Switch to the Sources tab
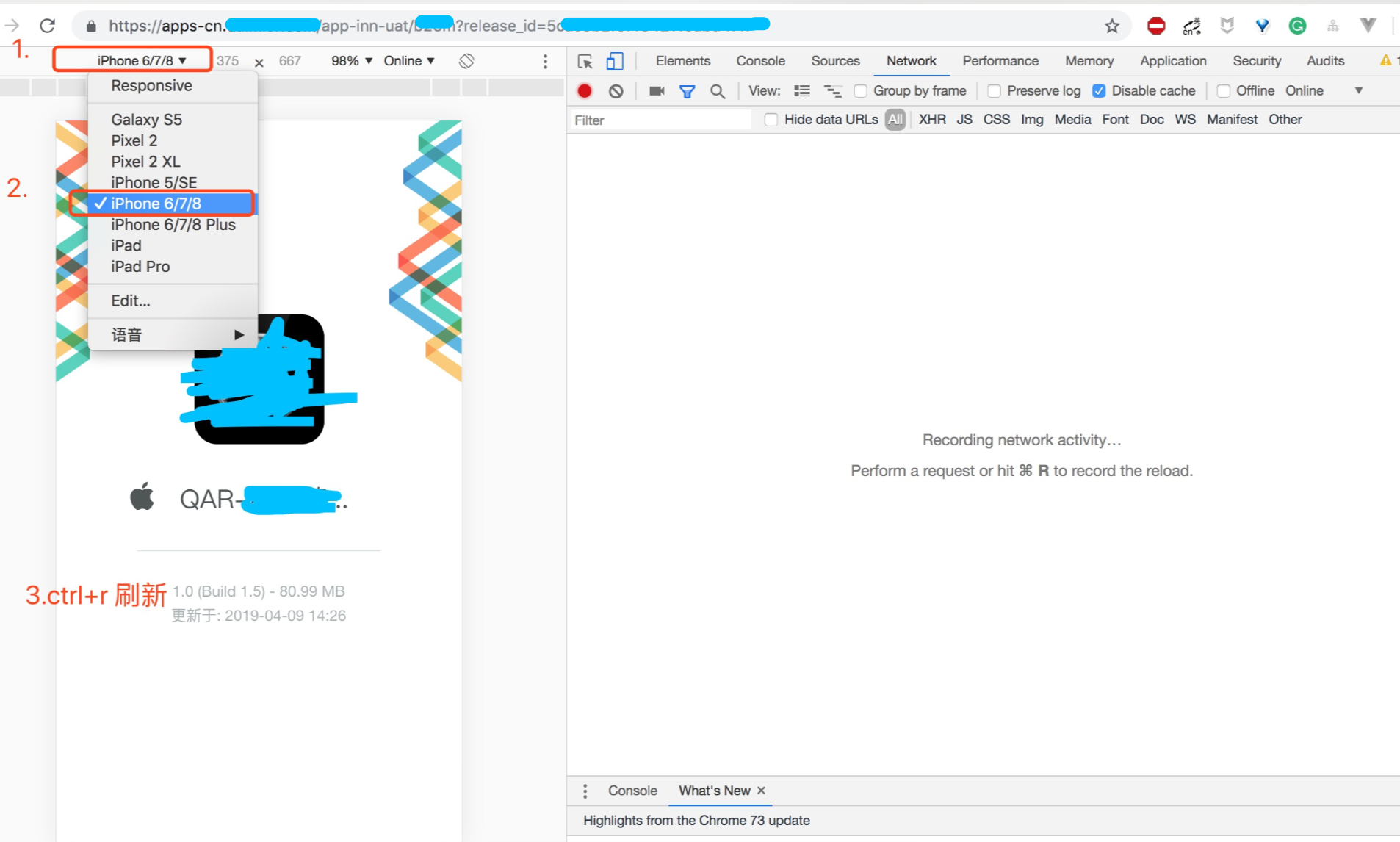1400x842 pixels. pos(836,61)
